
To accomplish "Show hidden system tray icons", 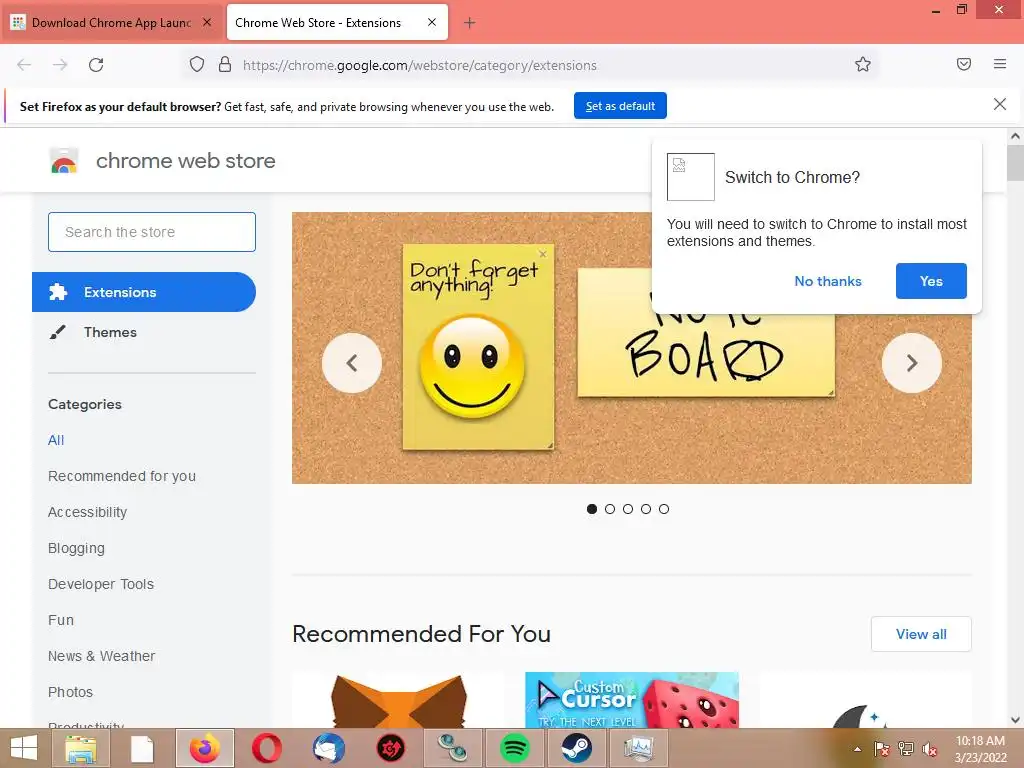I will (x=857, y=749).
